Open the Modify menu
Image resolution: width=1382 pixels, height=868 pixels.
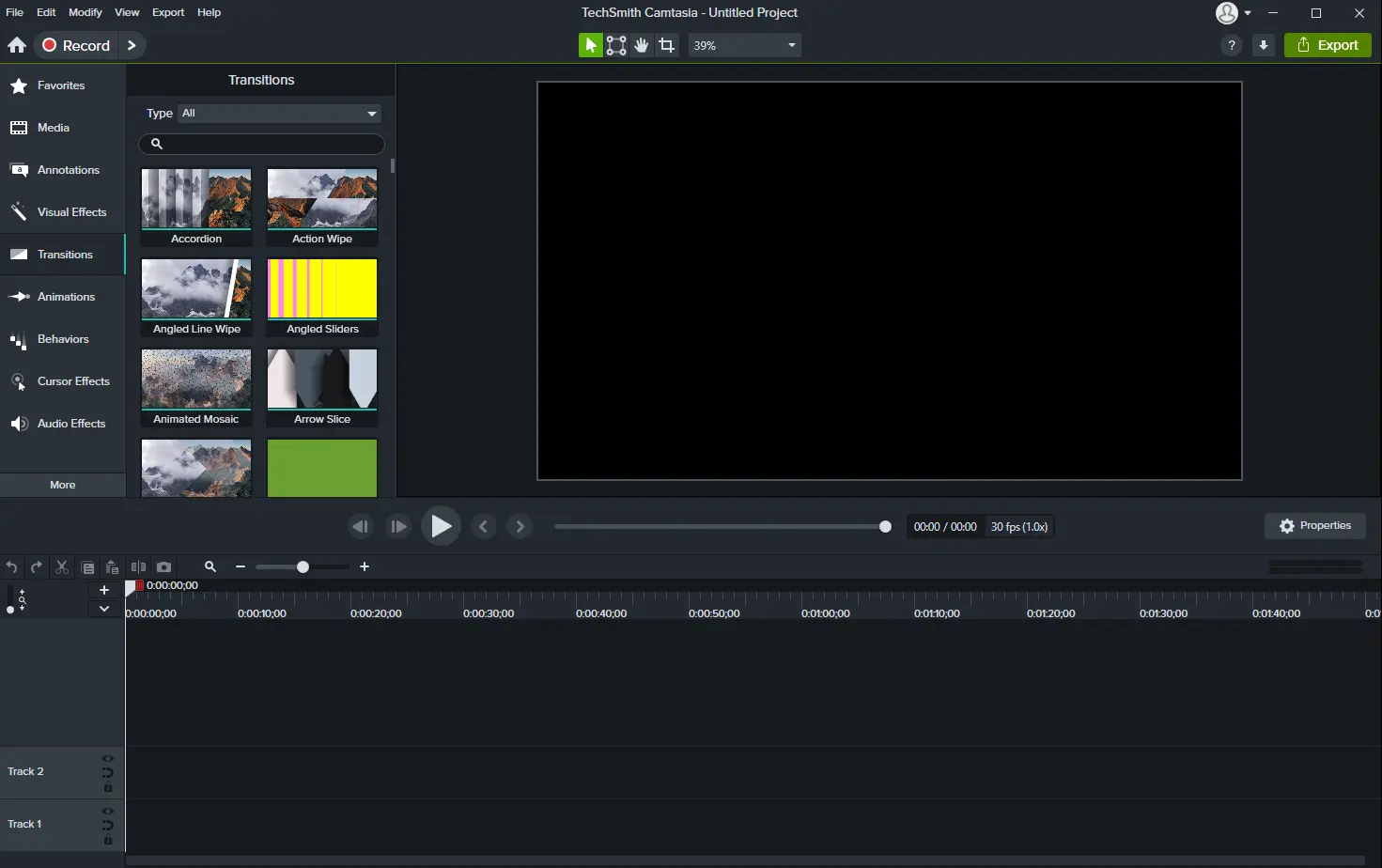pos(85,12)
